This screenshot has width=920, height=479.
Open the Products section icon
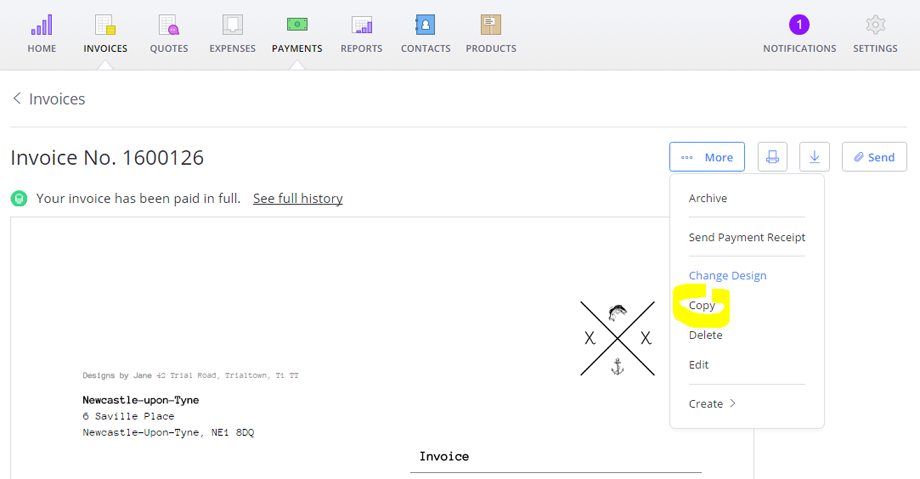pos(491,25)
